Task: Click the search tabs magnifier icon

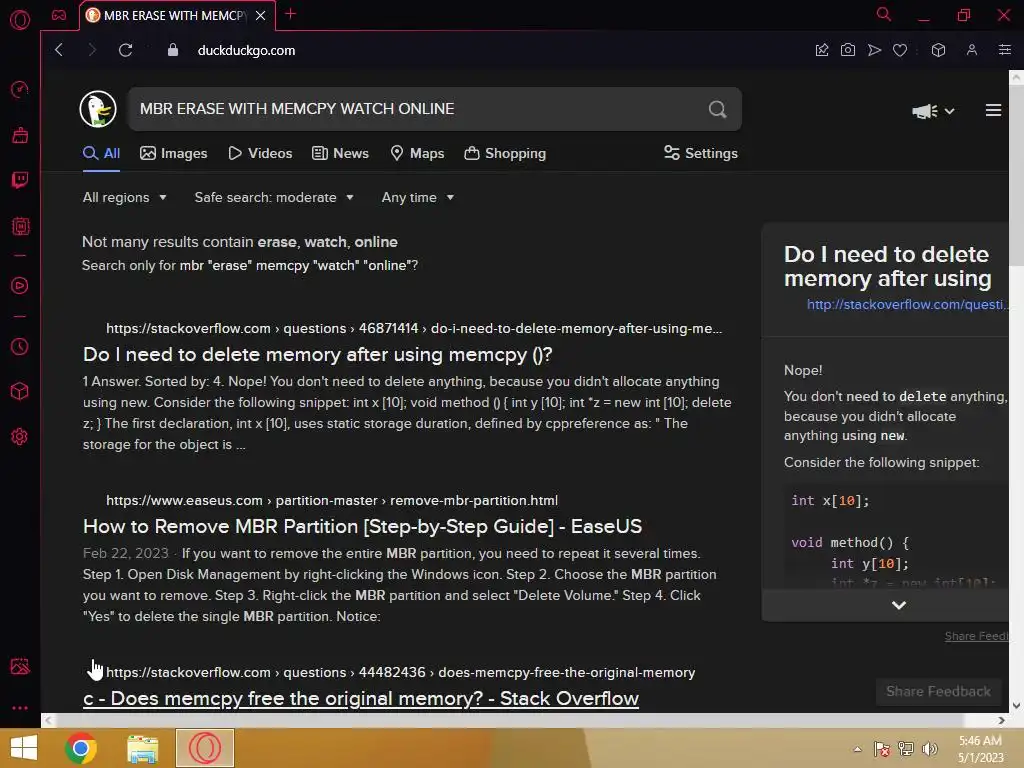Action: click(x=884, y=14)
